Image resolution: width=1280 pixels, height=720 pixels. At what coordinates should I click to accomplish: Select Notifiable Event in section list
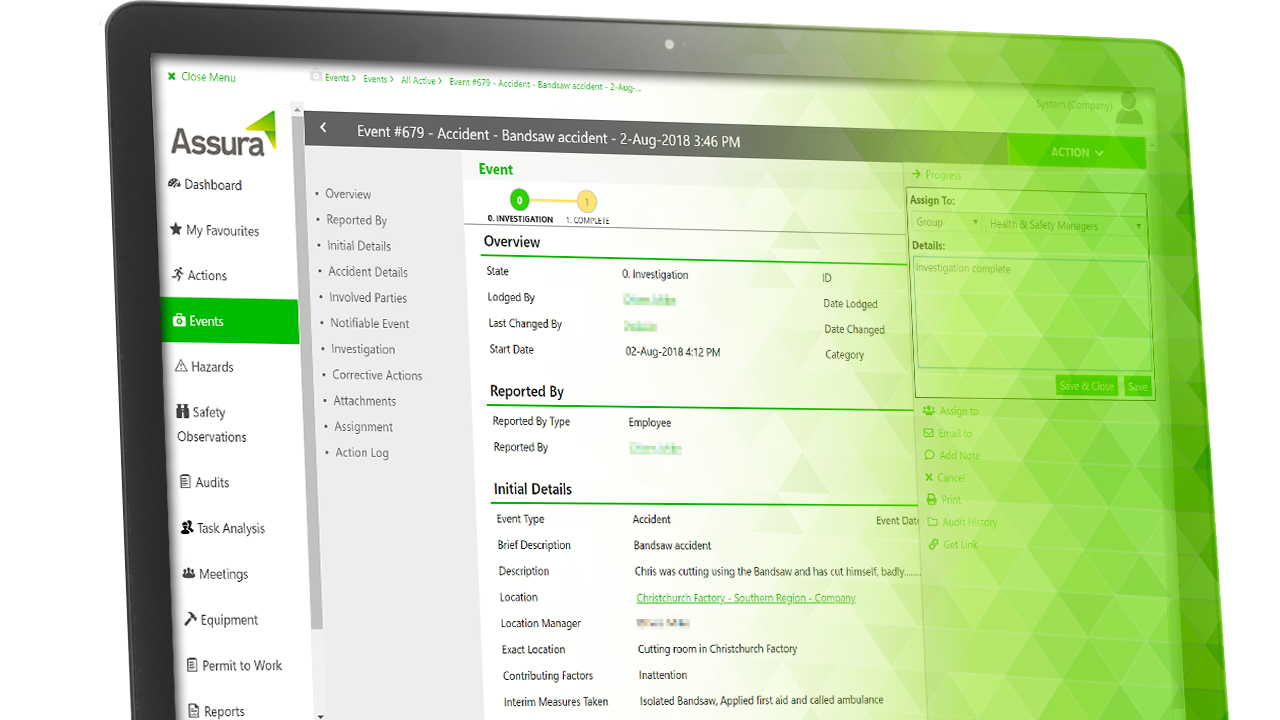pos(370,324)
